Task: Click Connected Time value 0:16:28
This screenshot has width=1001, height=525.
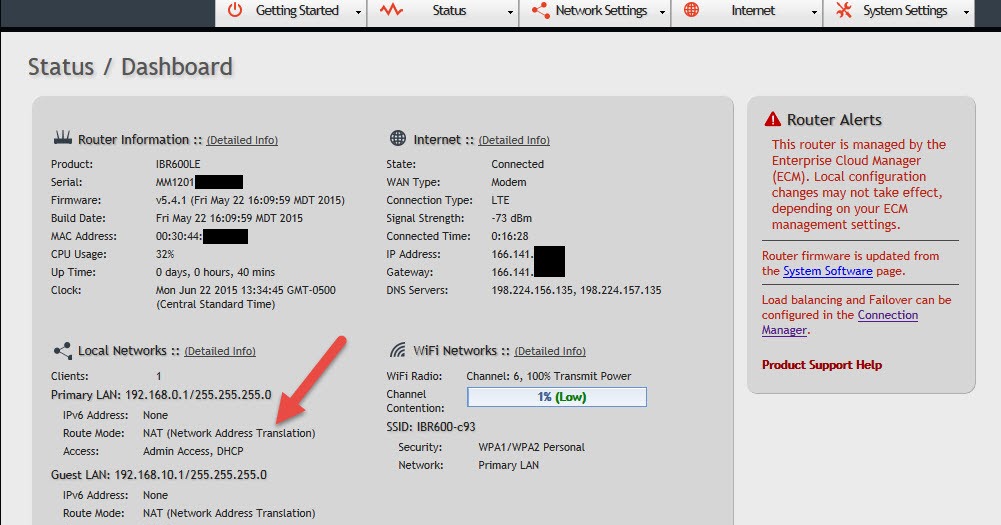Action: point(509,236)
